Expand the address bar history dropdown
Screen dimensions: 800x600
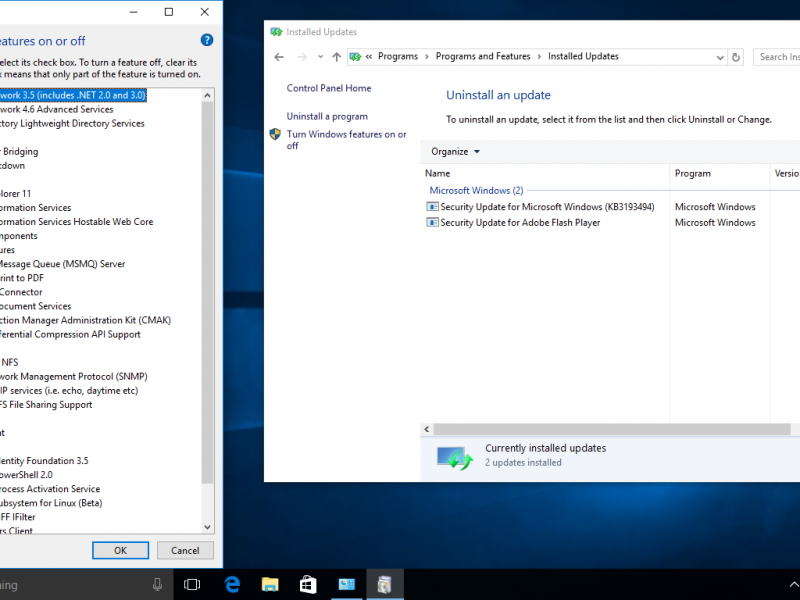(x=720, y=57)
